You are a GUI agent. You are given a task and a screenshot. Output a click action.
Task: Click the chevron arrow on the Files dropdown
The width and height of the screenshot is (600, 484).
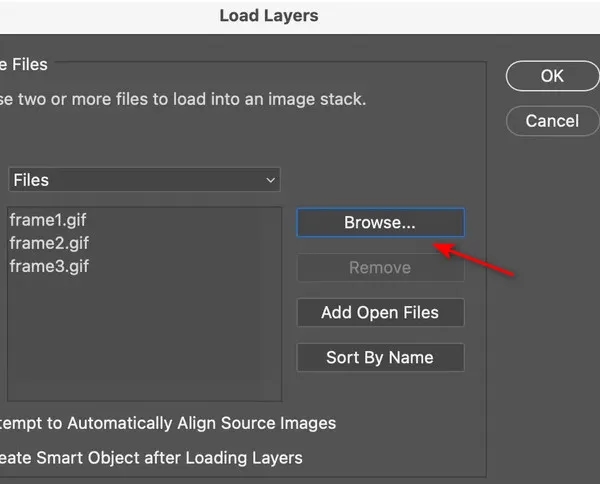pyautogui.click(x=270, y=180)
